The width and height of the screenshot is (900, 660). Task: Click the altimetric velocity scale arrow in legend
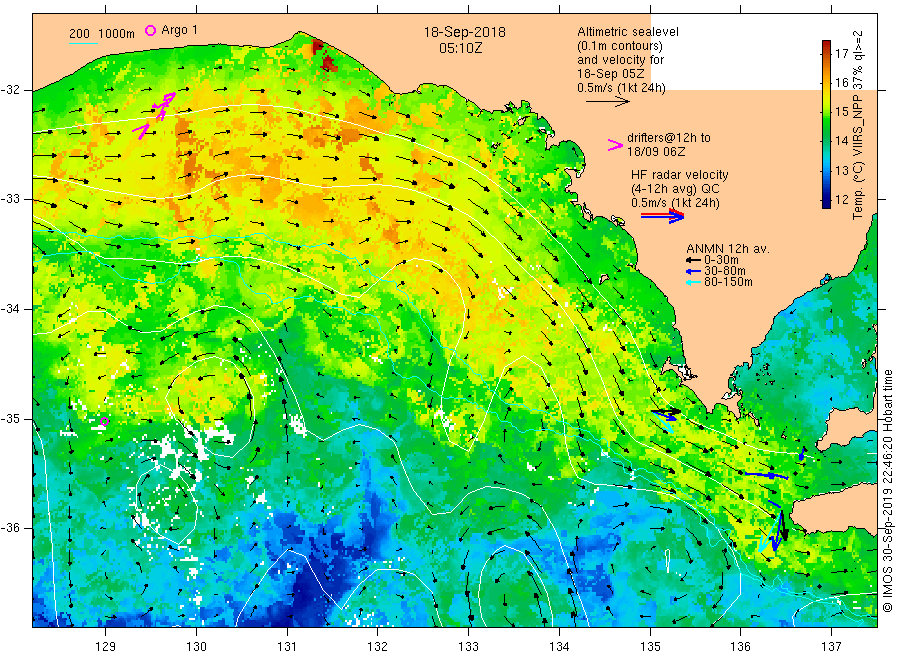coord(607,102)
